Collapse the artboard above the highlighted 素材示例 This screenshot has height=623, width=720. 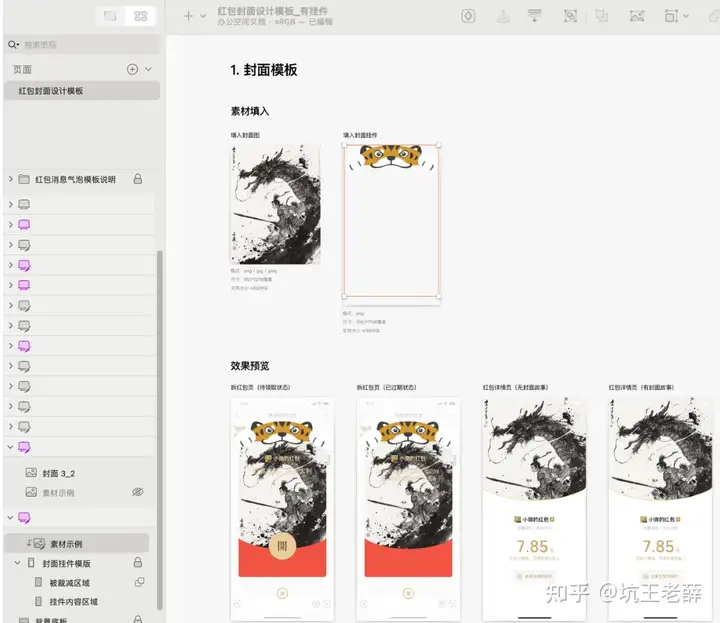11,517
